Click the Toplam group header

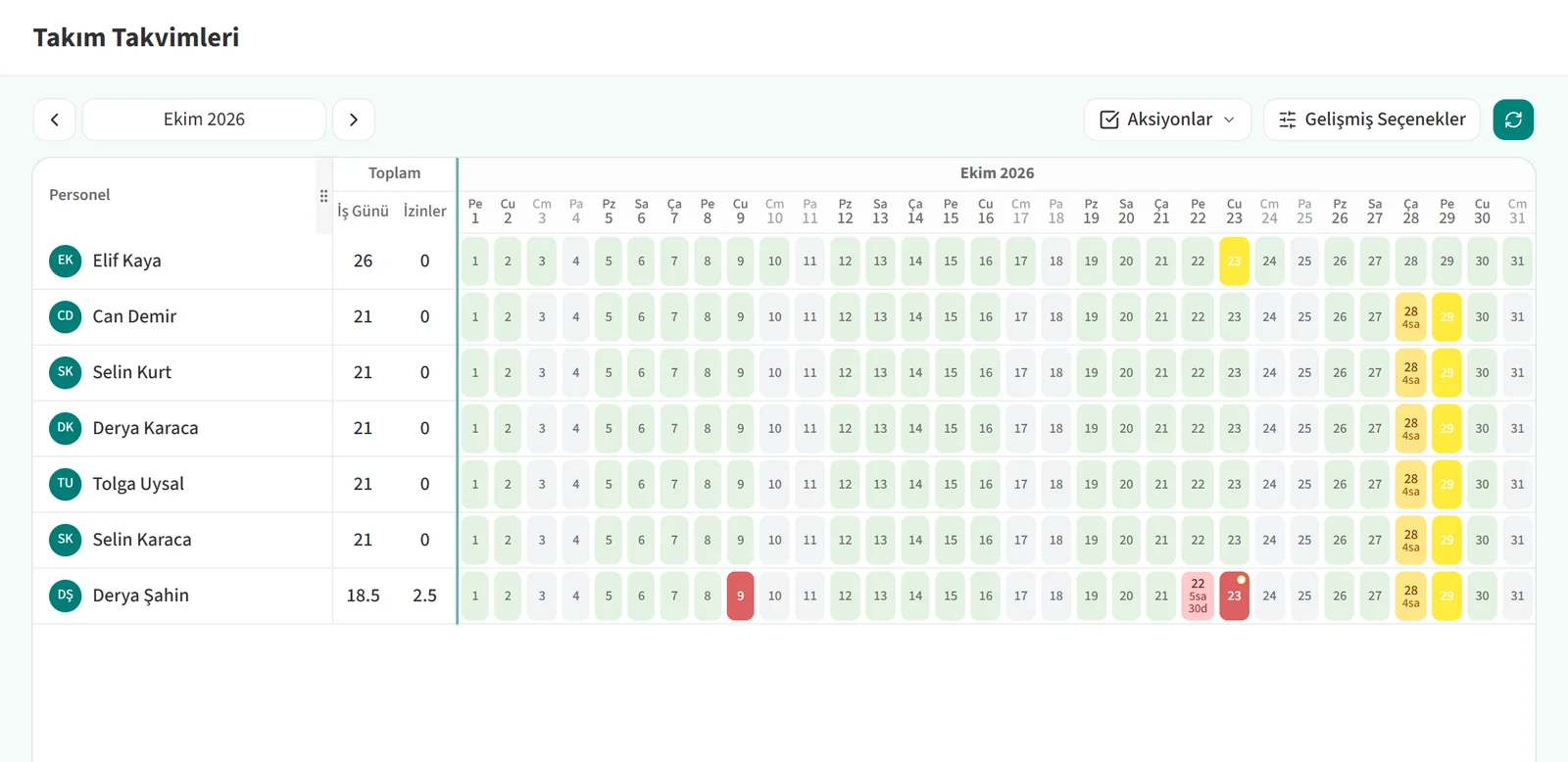(x=394, y=173)
